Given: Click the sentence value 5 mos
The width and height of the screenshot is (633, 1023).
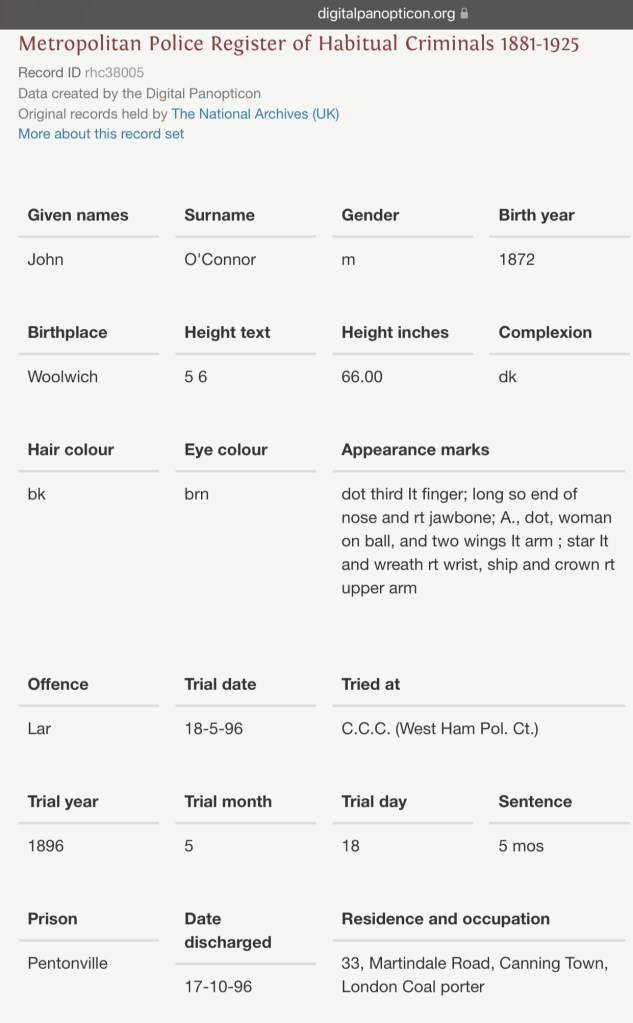Looking at the screenshot, I should tap(521, 846).
